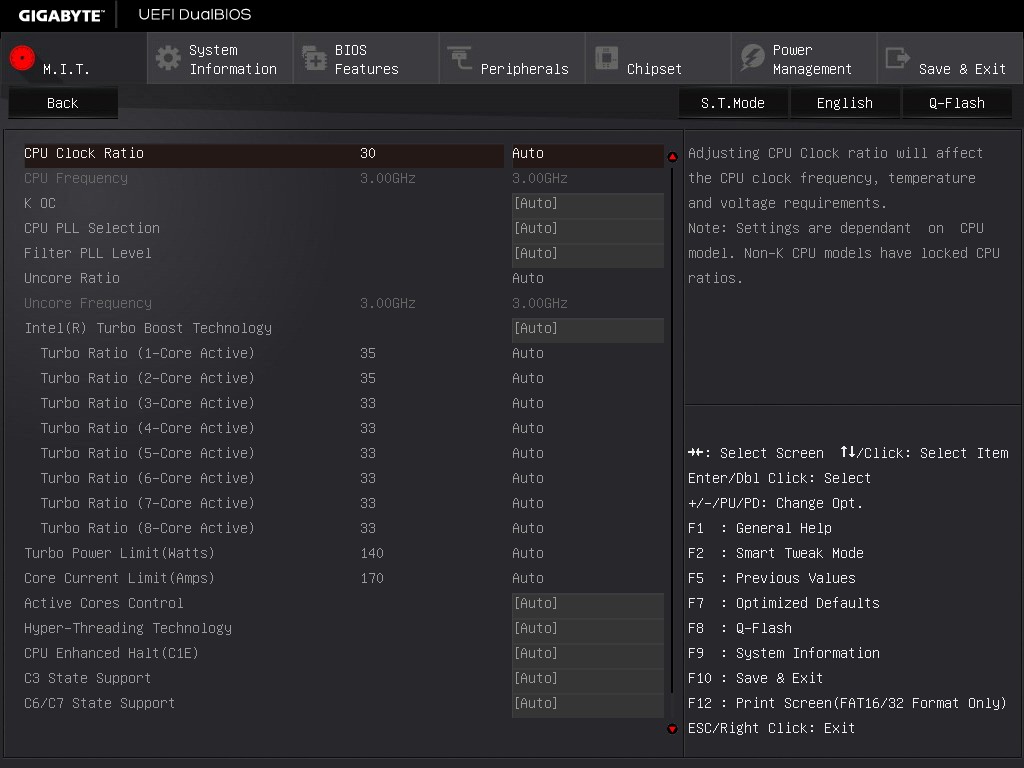Click the Power Management icon
Screen dimensions: 1024x768
[x=752, y=58]
